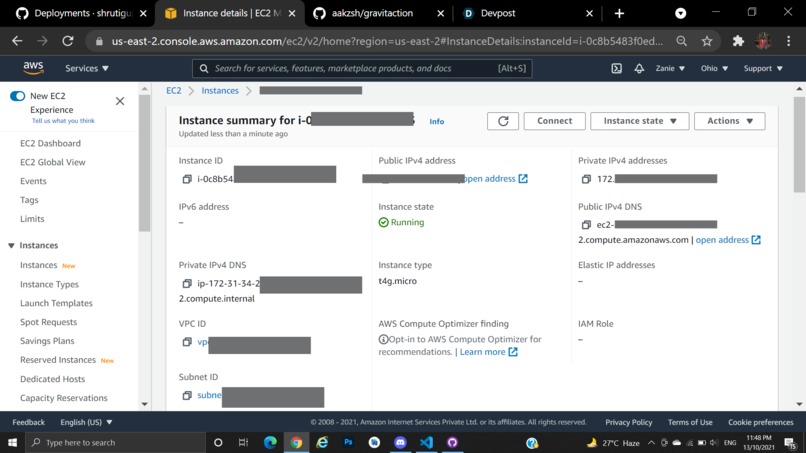Image resolution: width=806 pixels, height=453 pixels.
Task: Open AWS CloudShell icon in header
Action: point(616,68)
